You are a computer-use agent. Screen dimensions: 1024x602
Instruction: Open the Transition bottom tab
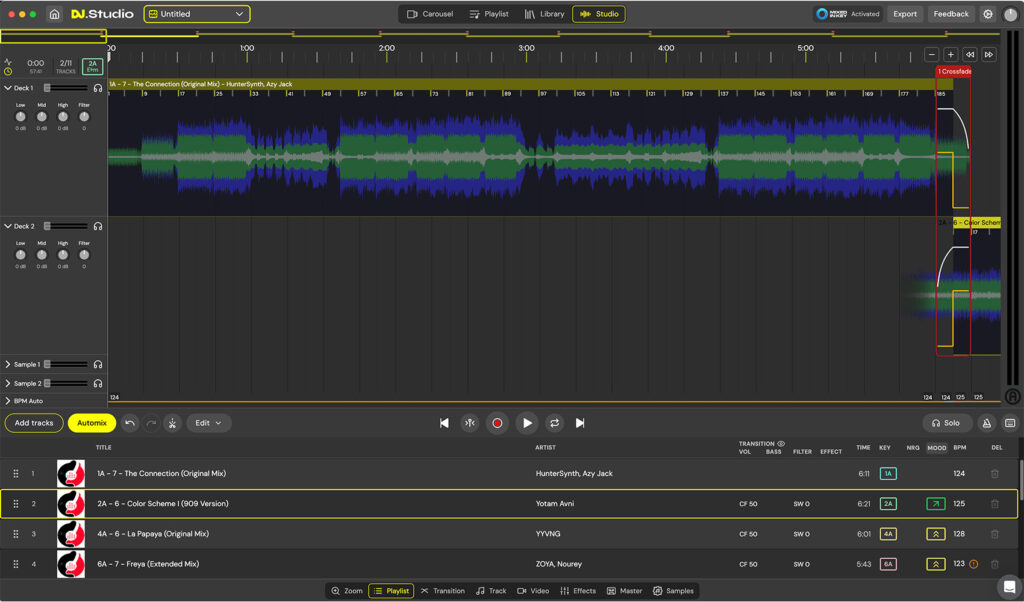(442, 591)
